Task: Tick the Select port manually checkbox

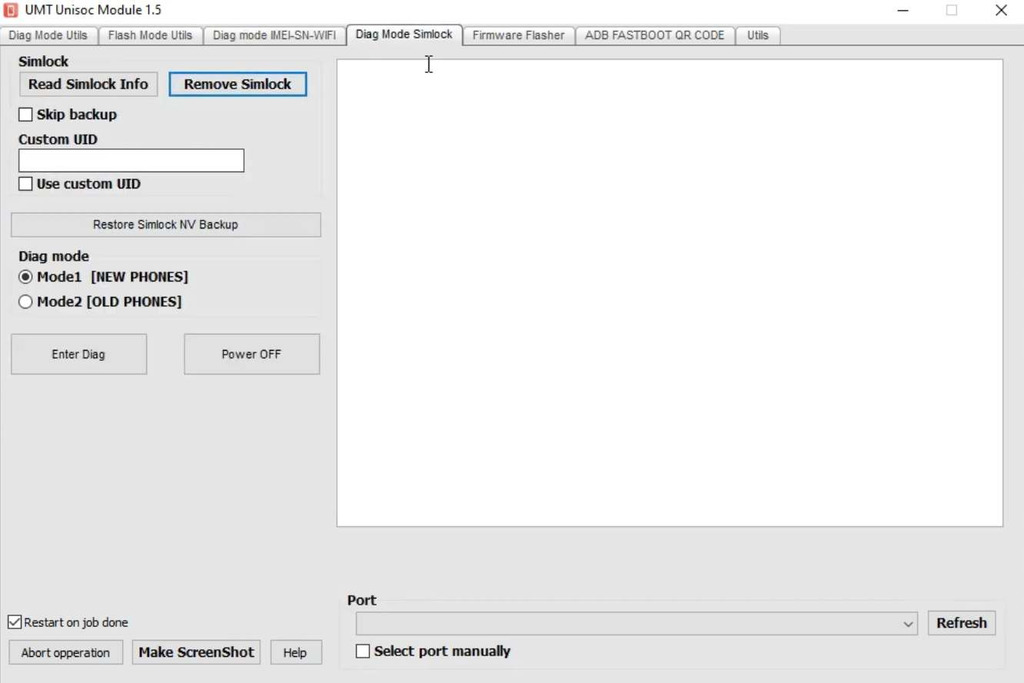Action: point(362,650)
